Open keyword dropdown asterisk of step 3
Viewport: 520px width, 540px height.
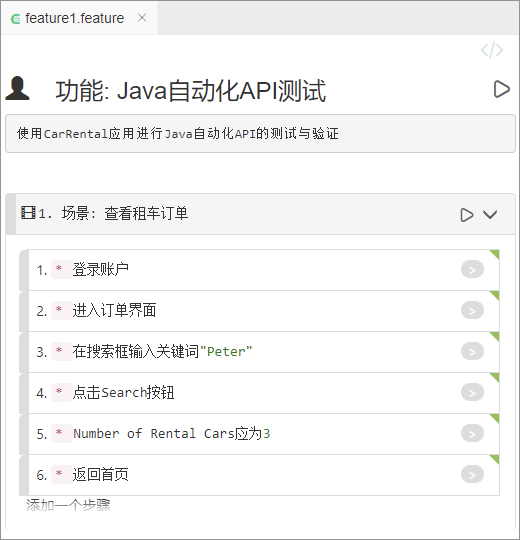click(x=61, y=351)
